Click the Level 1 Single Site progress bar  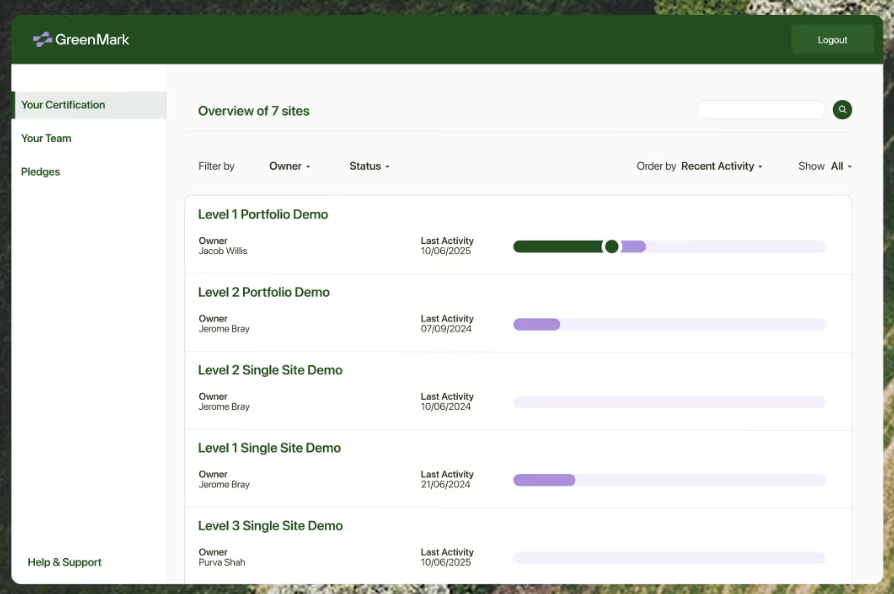click(669, 480)
